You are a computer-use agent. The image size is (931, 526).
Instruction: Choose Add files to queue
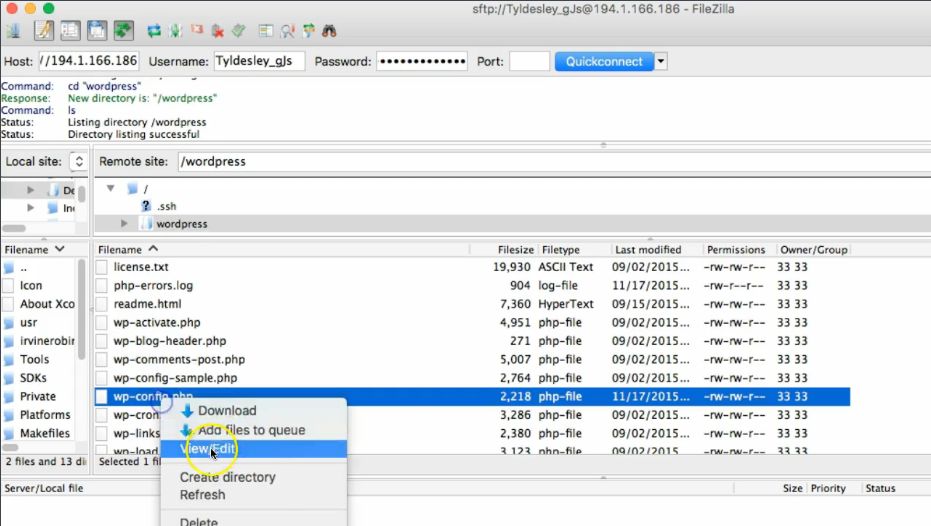(252, 430)
